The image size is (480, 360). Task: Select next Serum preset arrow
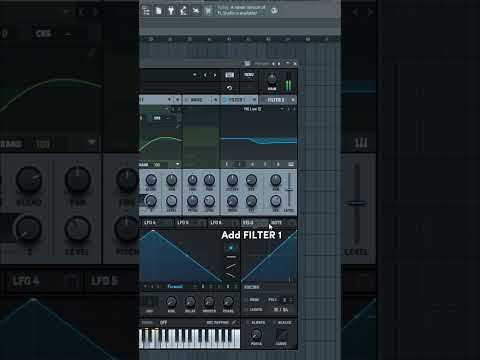[215, 75]
